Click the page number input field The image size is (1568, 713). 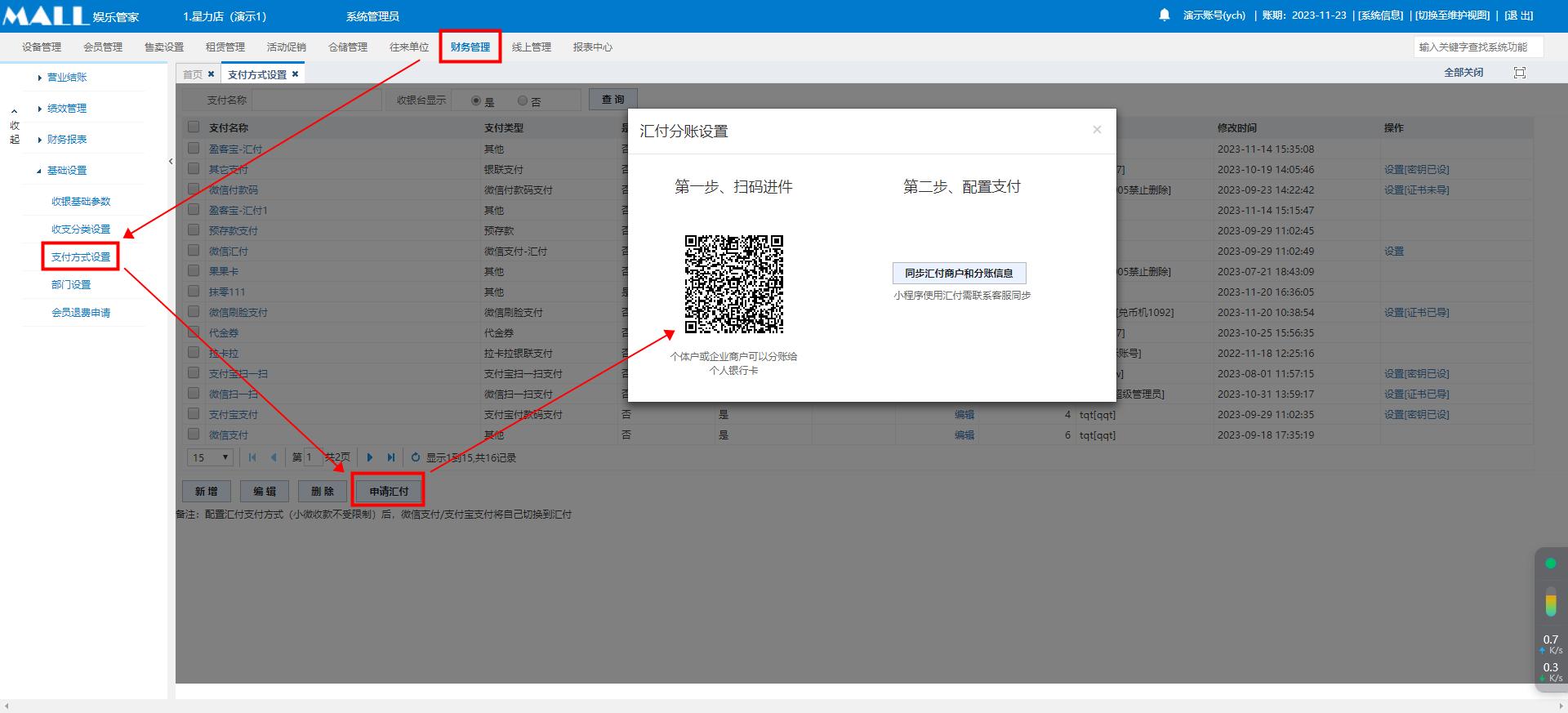[313, 457]
